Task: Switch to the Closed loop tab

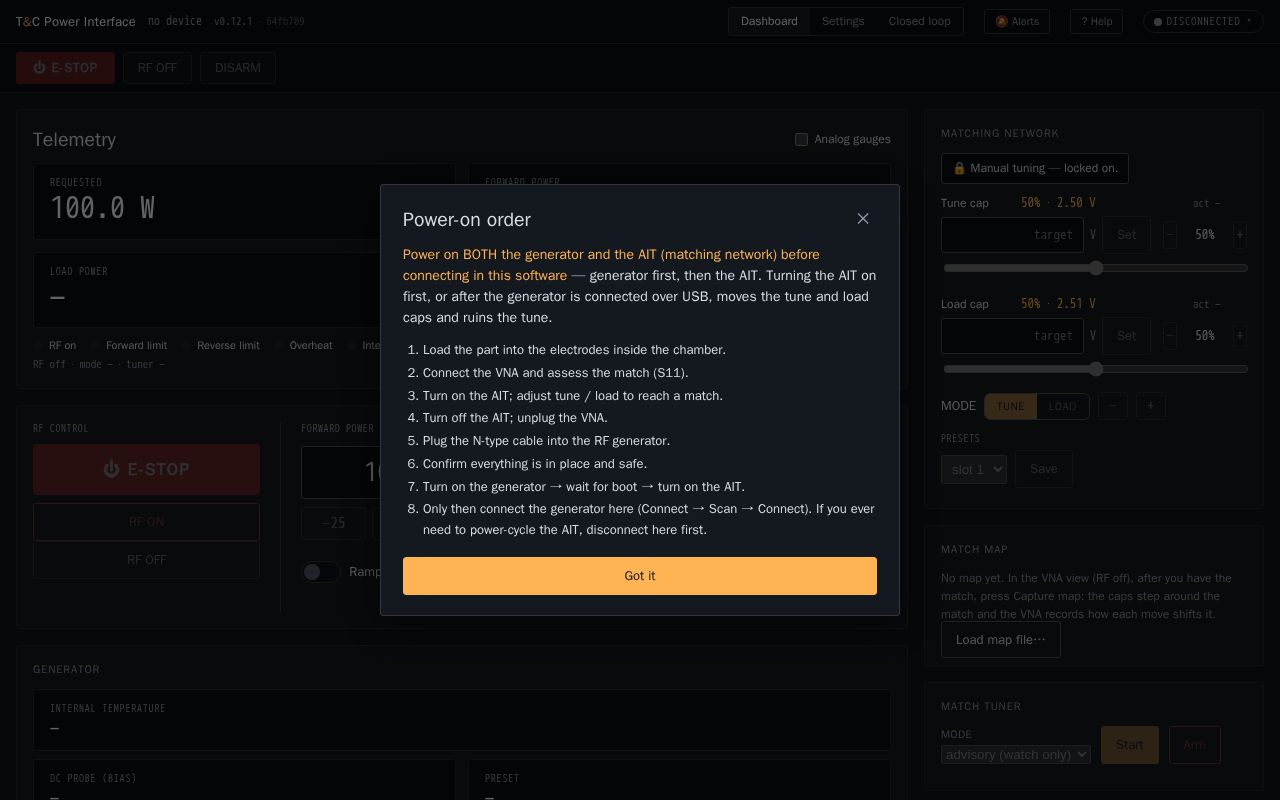Action: 920,21
